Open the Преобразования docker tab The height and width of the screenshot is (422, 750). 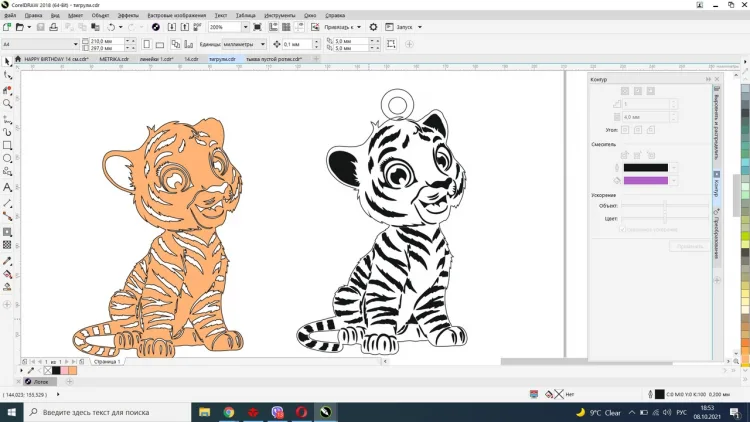pyautogui.click(x=717, y=235)
